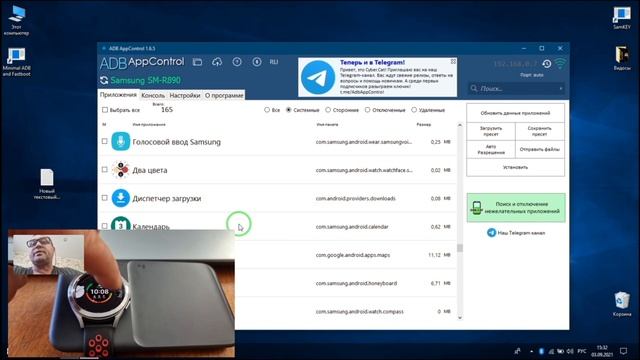Click the Загрузить пресет button

click(x=491, y=131)
